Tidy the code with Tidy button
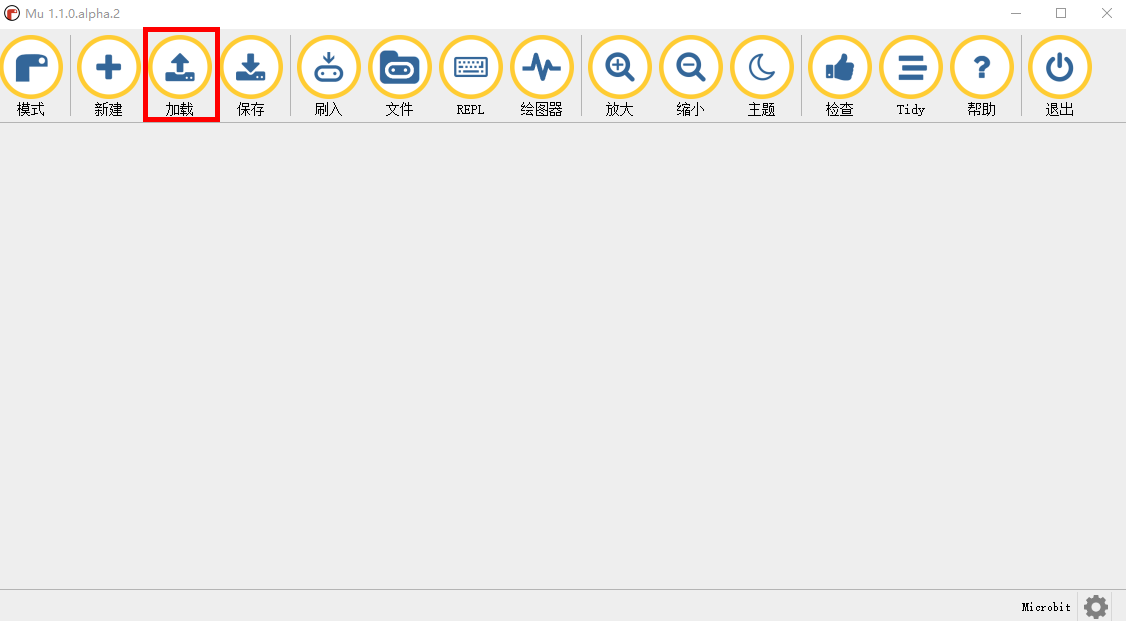Image resolution: width=1126 pixels, height=621 pixels. tap(911, 75)
